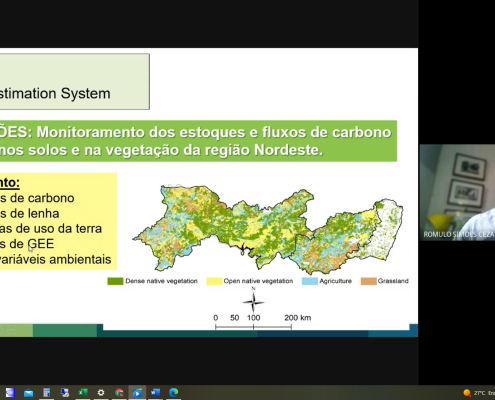Click the north arrow compass on map
This screenshot has height=400, width=495.
[253, 300]
